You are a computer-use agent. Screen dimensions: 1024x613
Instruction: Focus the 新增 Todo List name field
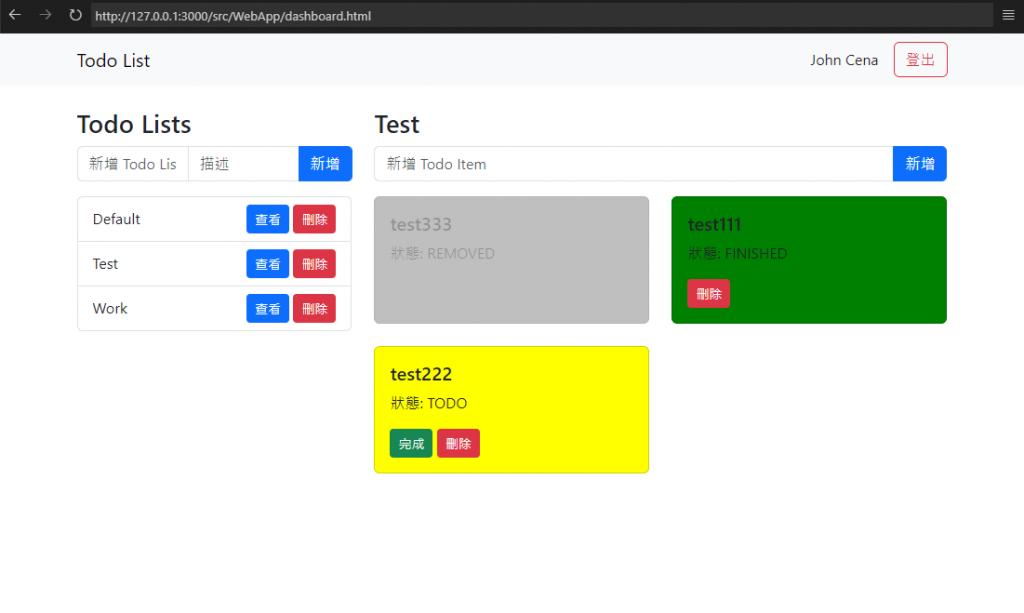[133, 164]
